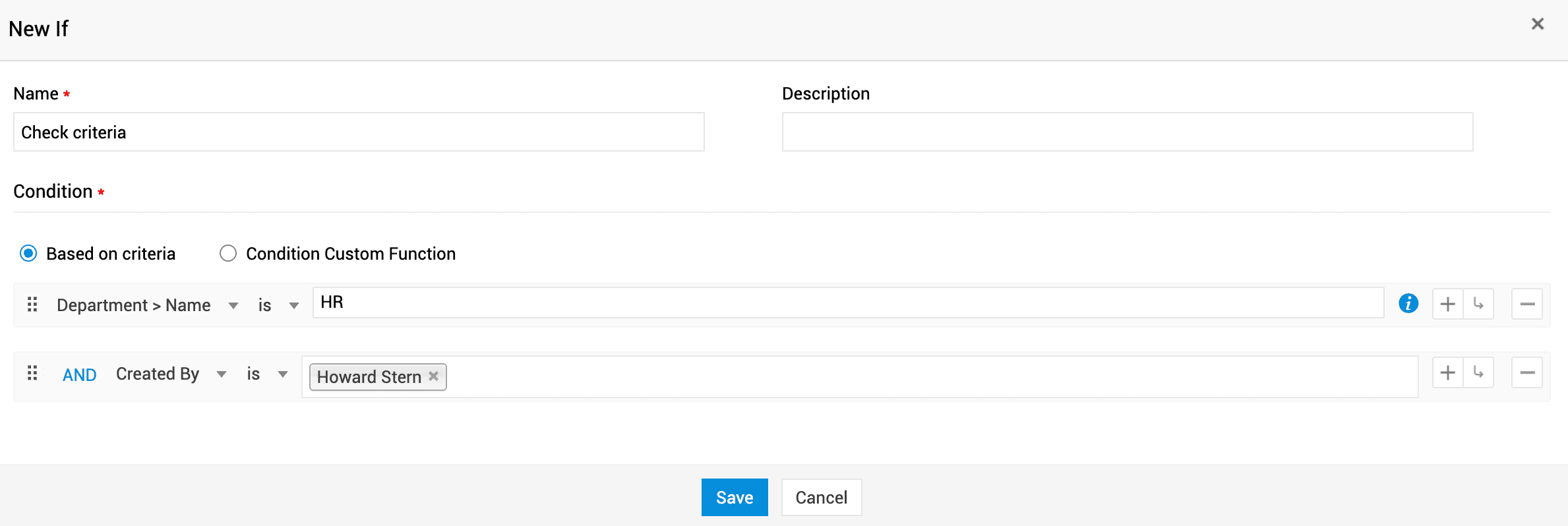Screen dimensions: 1568x526
Task: Grab drag handle of Department row
Action: click(32, 305)
